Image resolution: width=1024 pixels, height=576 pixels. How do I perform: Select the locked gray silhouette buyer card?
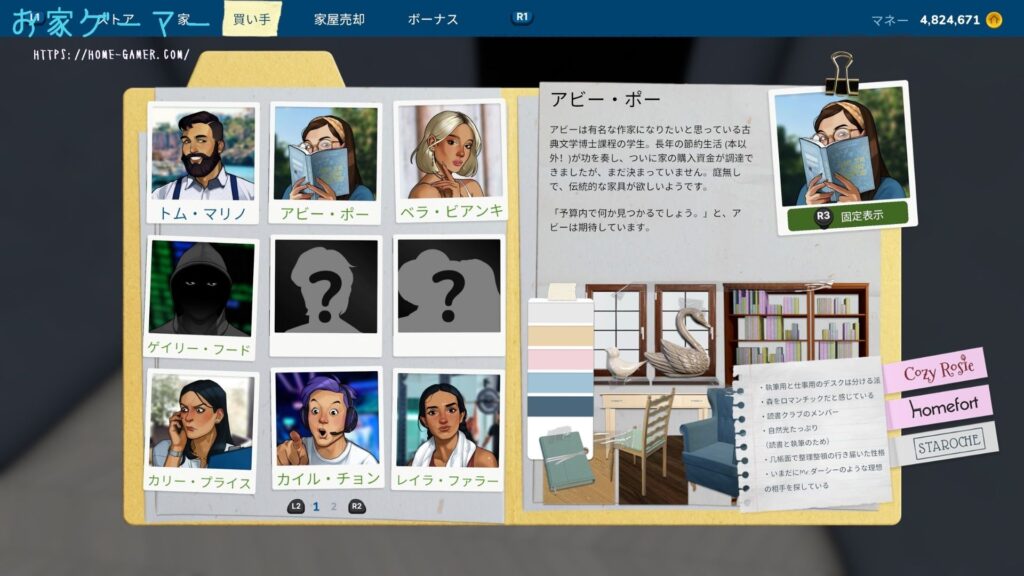(x=449, y=295)
